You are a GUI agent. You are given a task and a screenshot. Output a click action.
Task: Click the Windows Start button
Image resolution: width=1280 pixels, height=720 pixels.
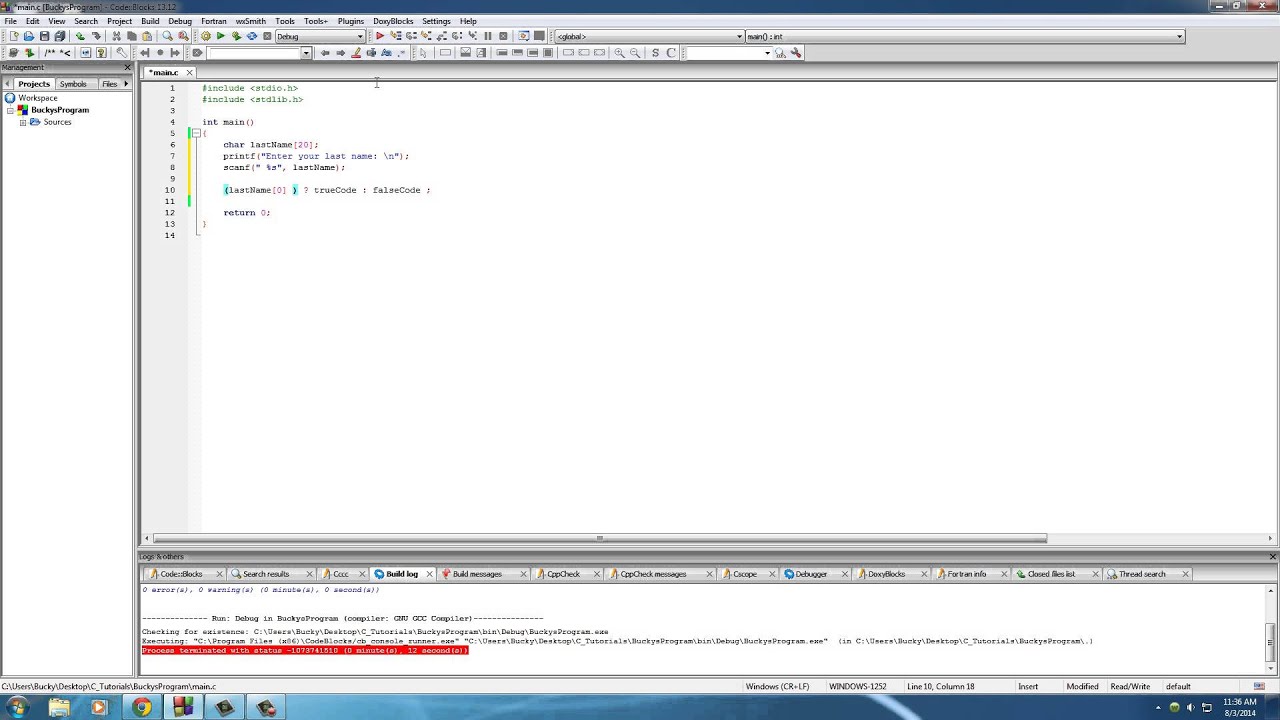click(17, 707)
